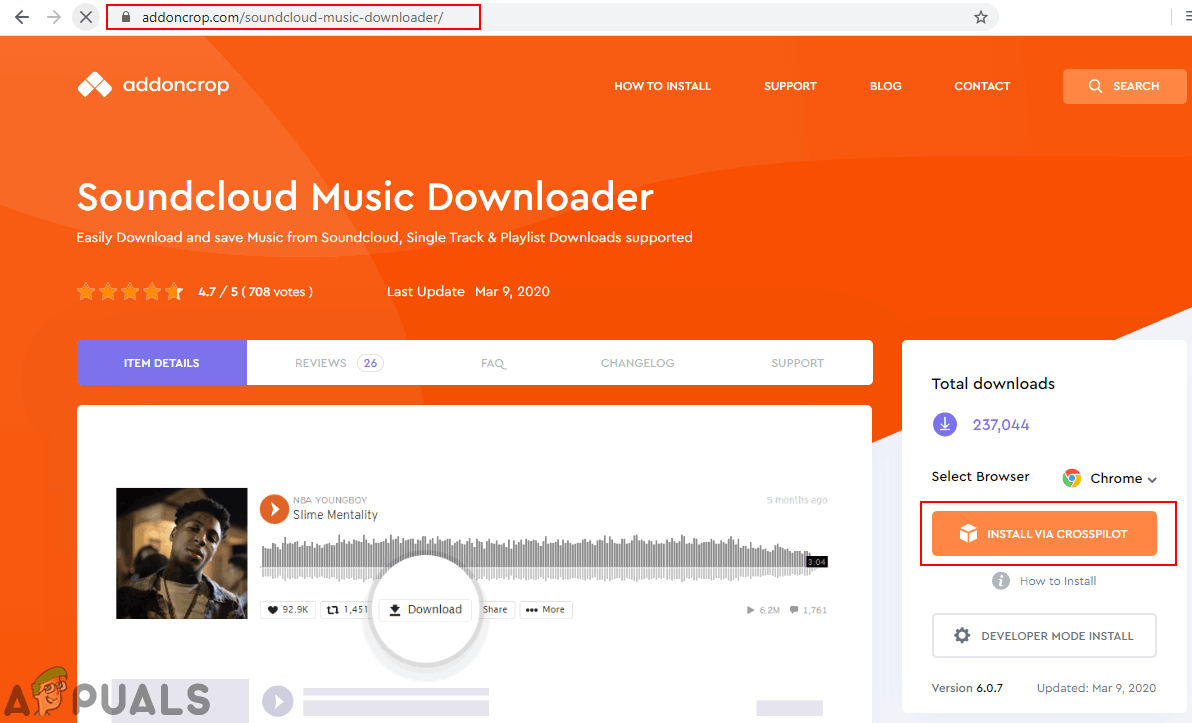Image resolution: width=1192 pixels, height=723 pixels.
Task: Open the Select Browser Chrome dropdown
Action: tap(1110, 478)
